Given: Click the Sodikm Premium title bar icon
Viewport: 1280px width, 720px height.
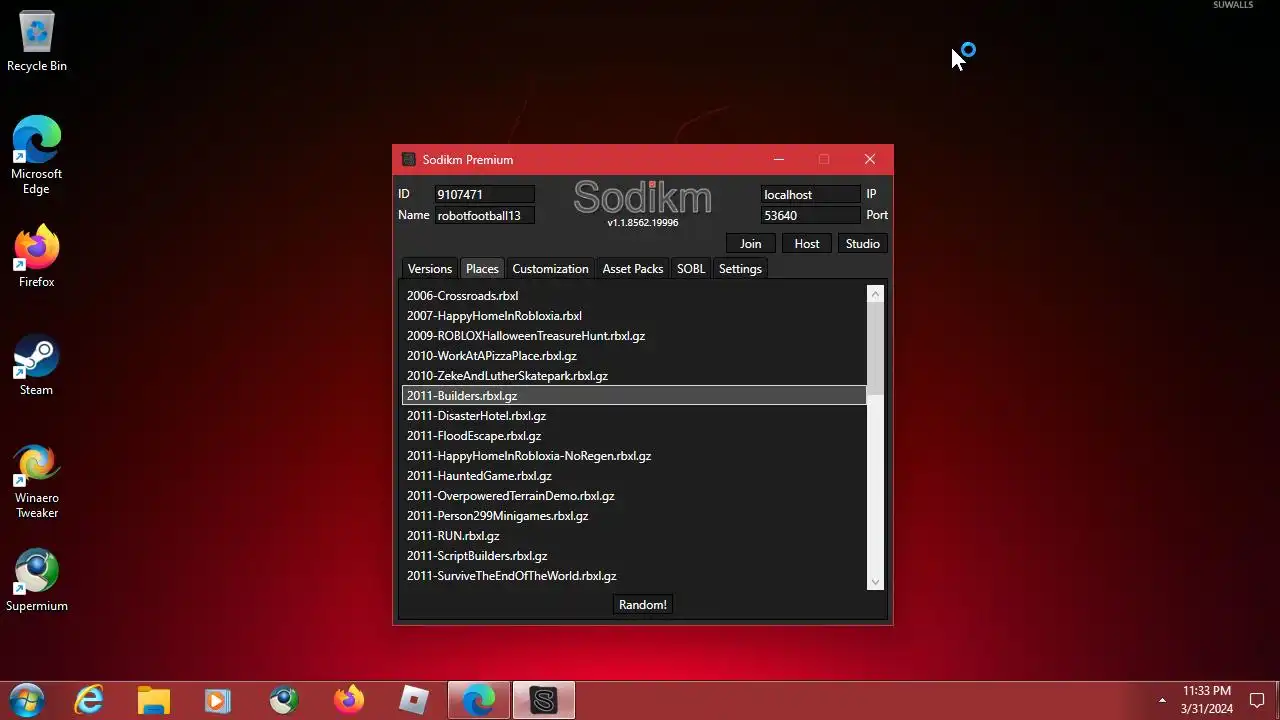Looking at the screenshot, I should click(408, 160).
